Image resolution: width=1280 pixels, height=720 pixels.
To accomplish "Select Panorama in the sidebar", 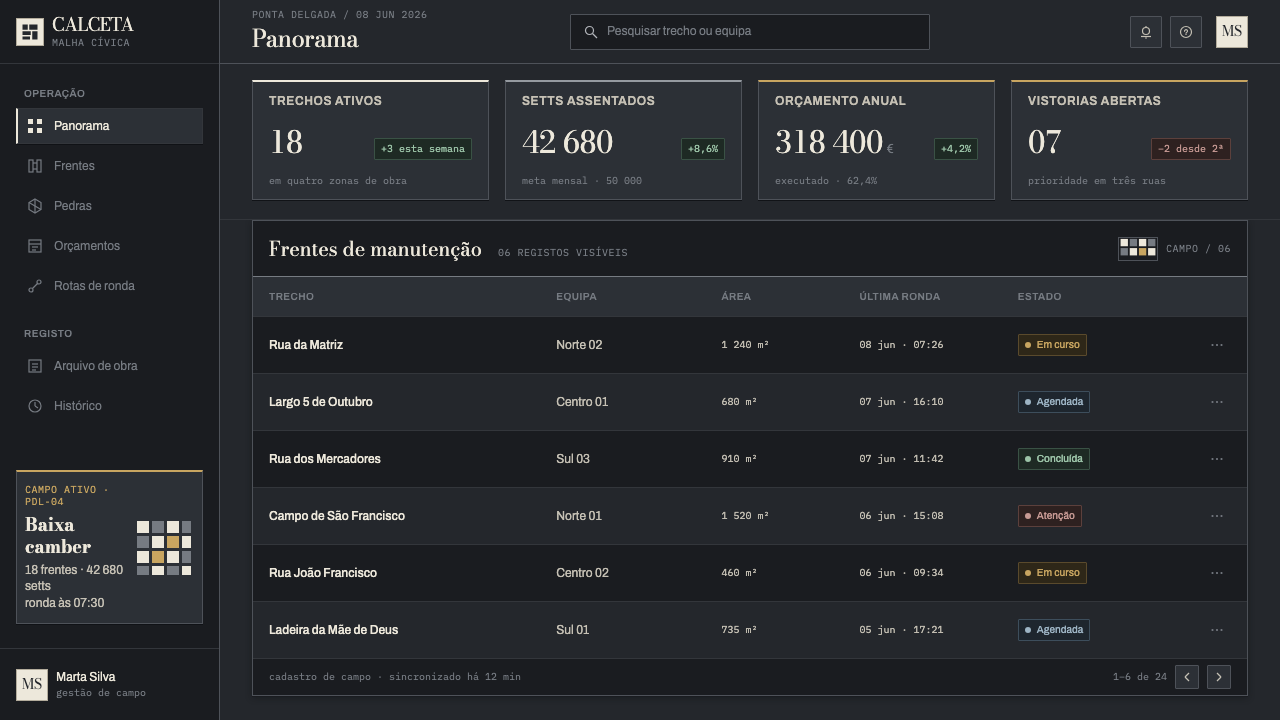I will point(110,126).
